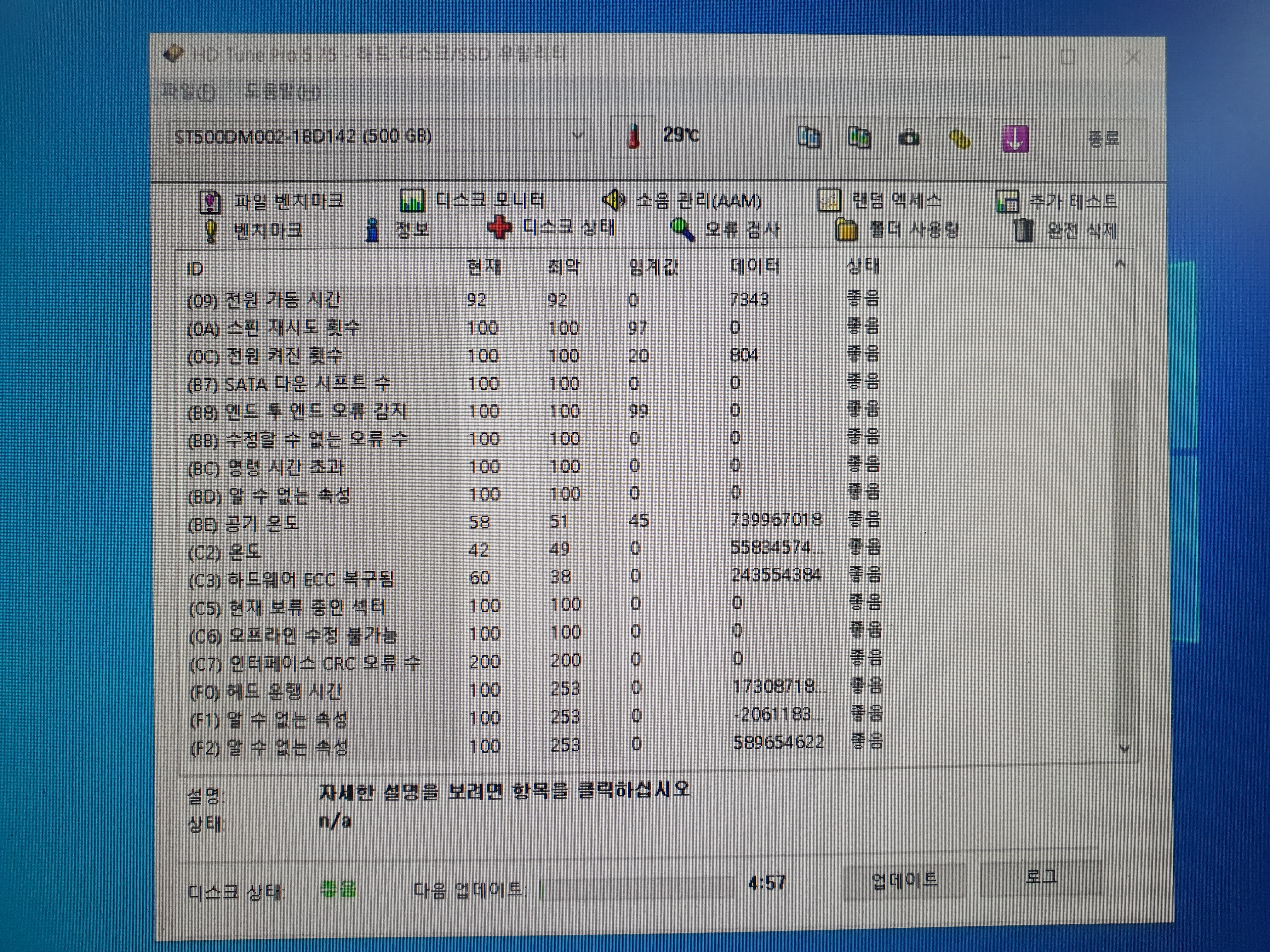Open the 도움말(H) menu
The height and width of the screenshot is (952, 1270).
[x=283, y=91]
